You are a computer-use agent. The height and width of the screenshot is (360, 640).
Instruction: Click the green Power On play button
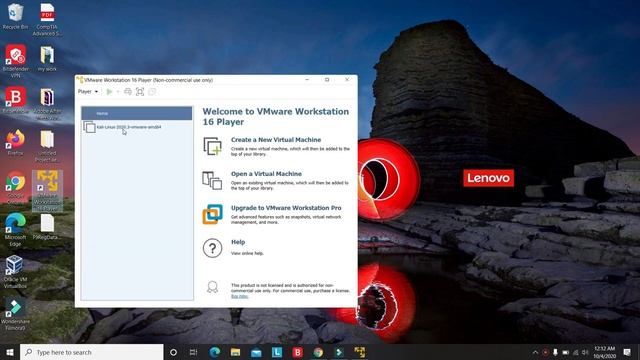[109, 92]
